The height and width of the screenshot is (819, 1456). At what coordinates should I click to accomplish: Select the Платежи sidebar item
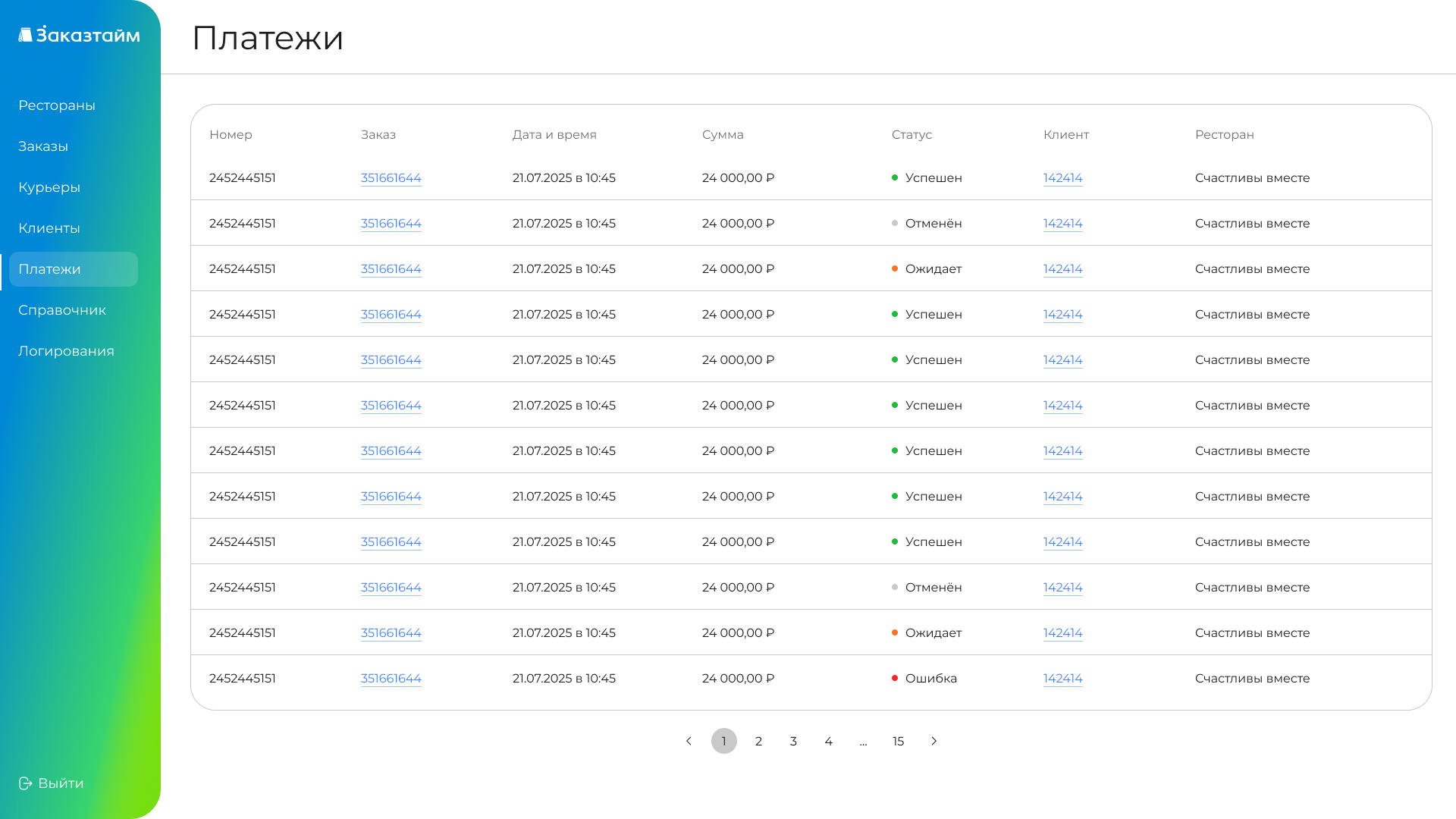74,269
